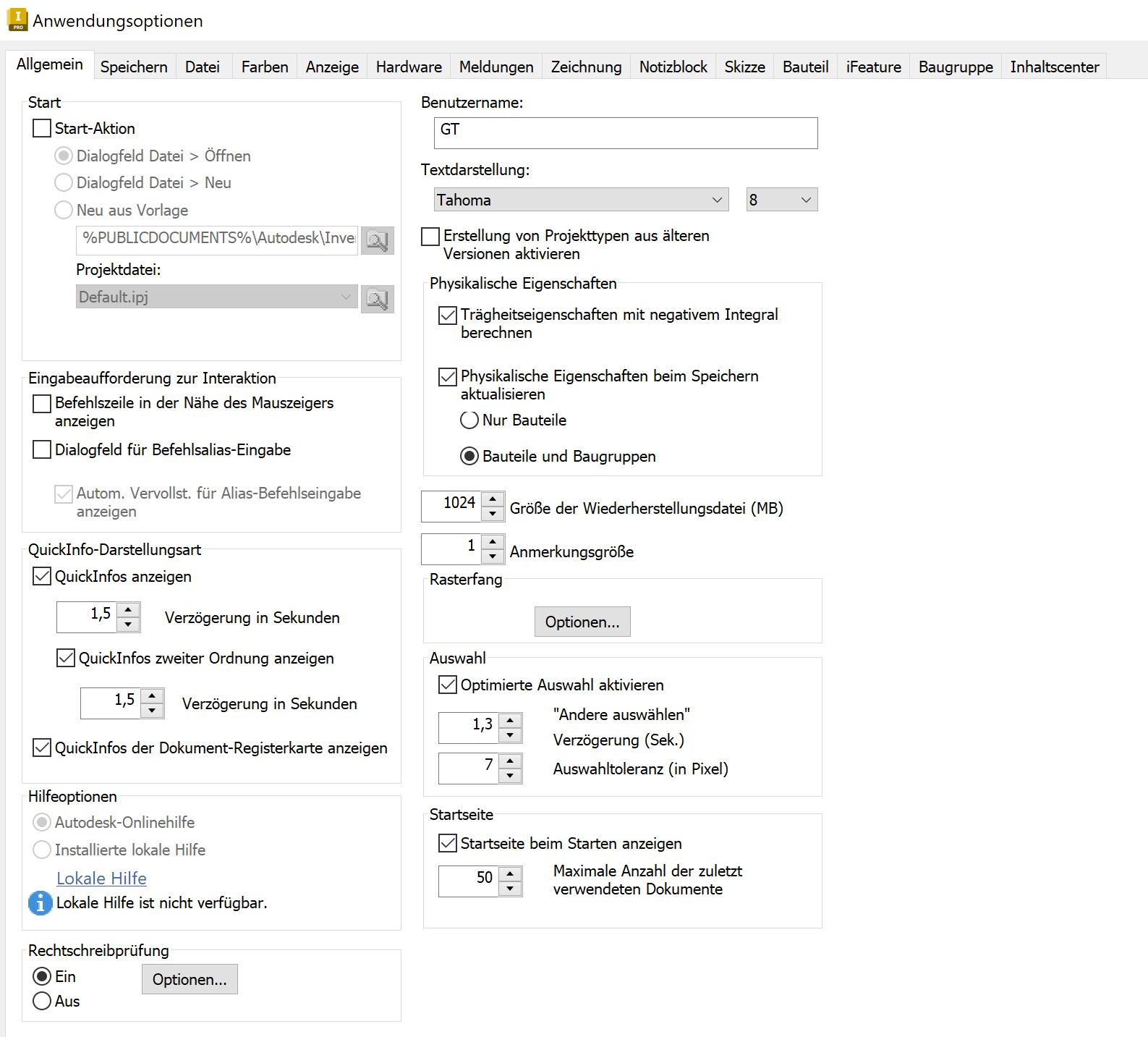The width and height of the screenshot is (1148, 1037).
Task: Select the Allgemein tab
Action: (50, 64)
